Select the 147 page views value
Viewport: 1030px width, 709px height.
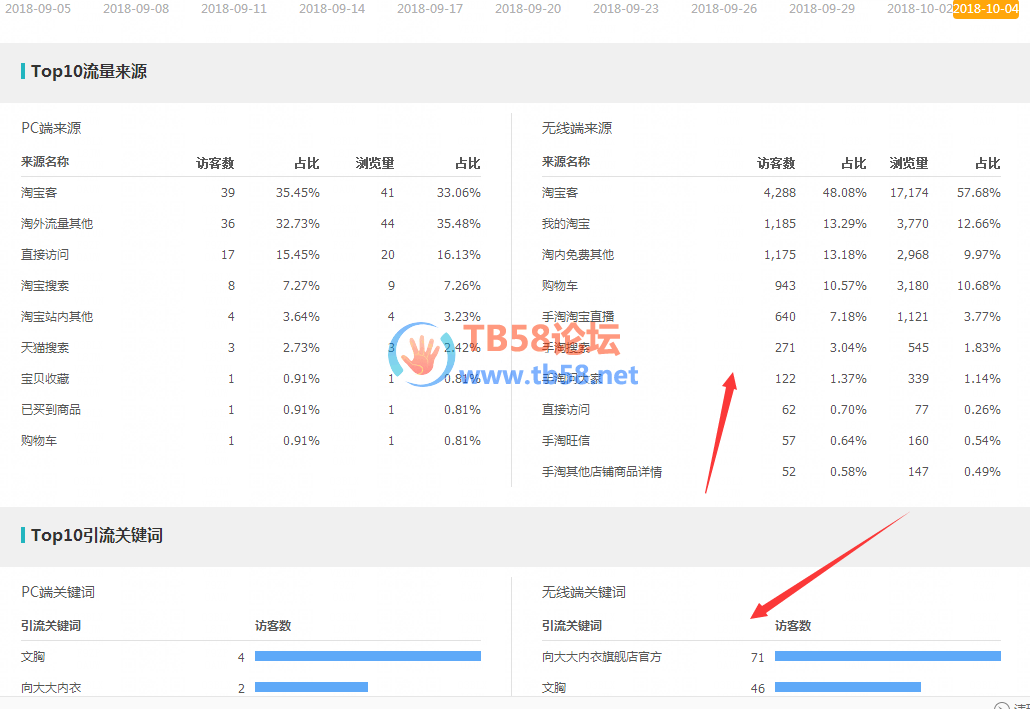click(918, 472)
